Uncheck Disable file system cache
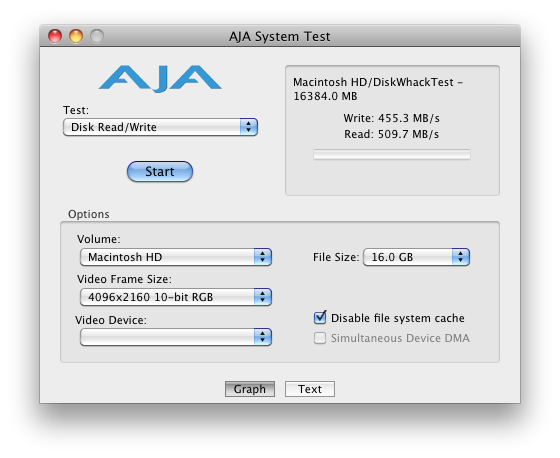Screen dimensions: 560x458 pyautogui.click(x=320, y=318)
